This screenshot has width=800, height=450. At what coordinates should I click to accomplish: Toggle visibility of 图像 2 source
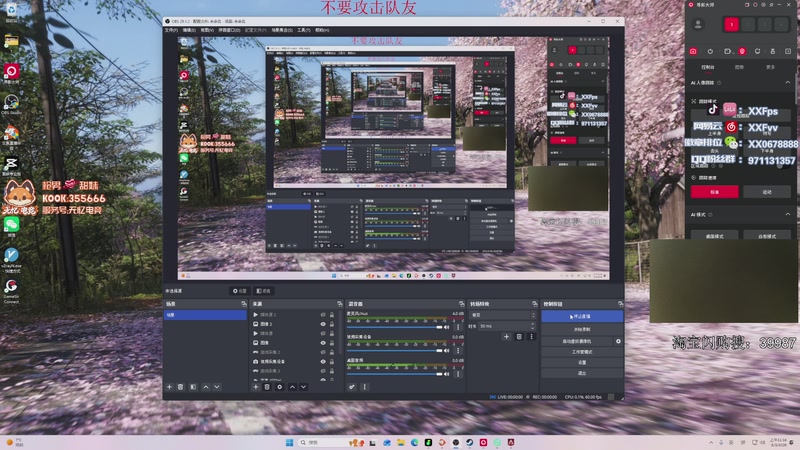pos(323,324)
